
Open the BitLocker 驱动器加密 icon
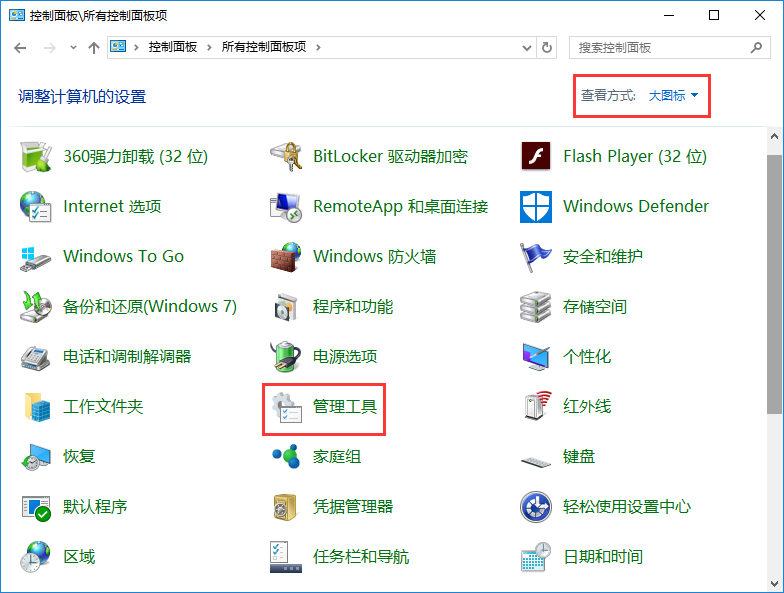pos(286,157)
